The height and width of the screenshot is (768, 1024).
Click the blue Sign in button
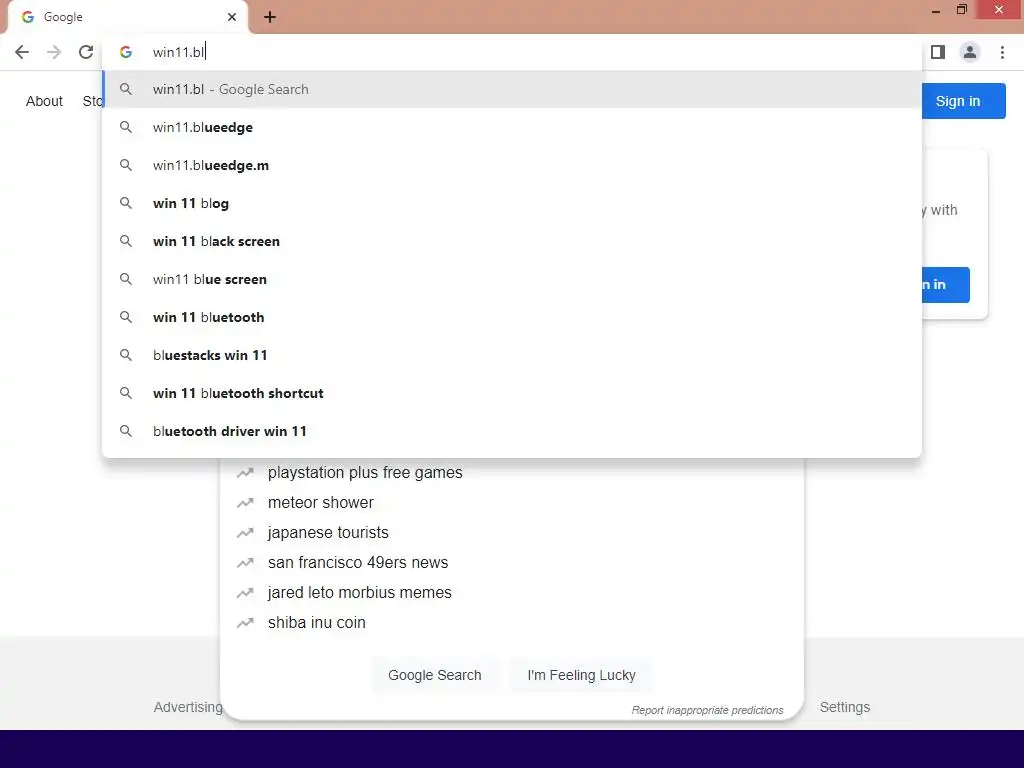[963, 101]
